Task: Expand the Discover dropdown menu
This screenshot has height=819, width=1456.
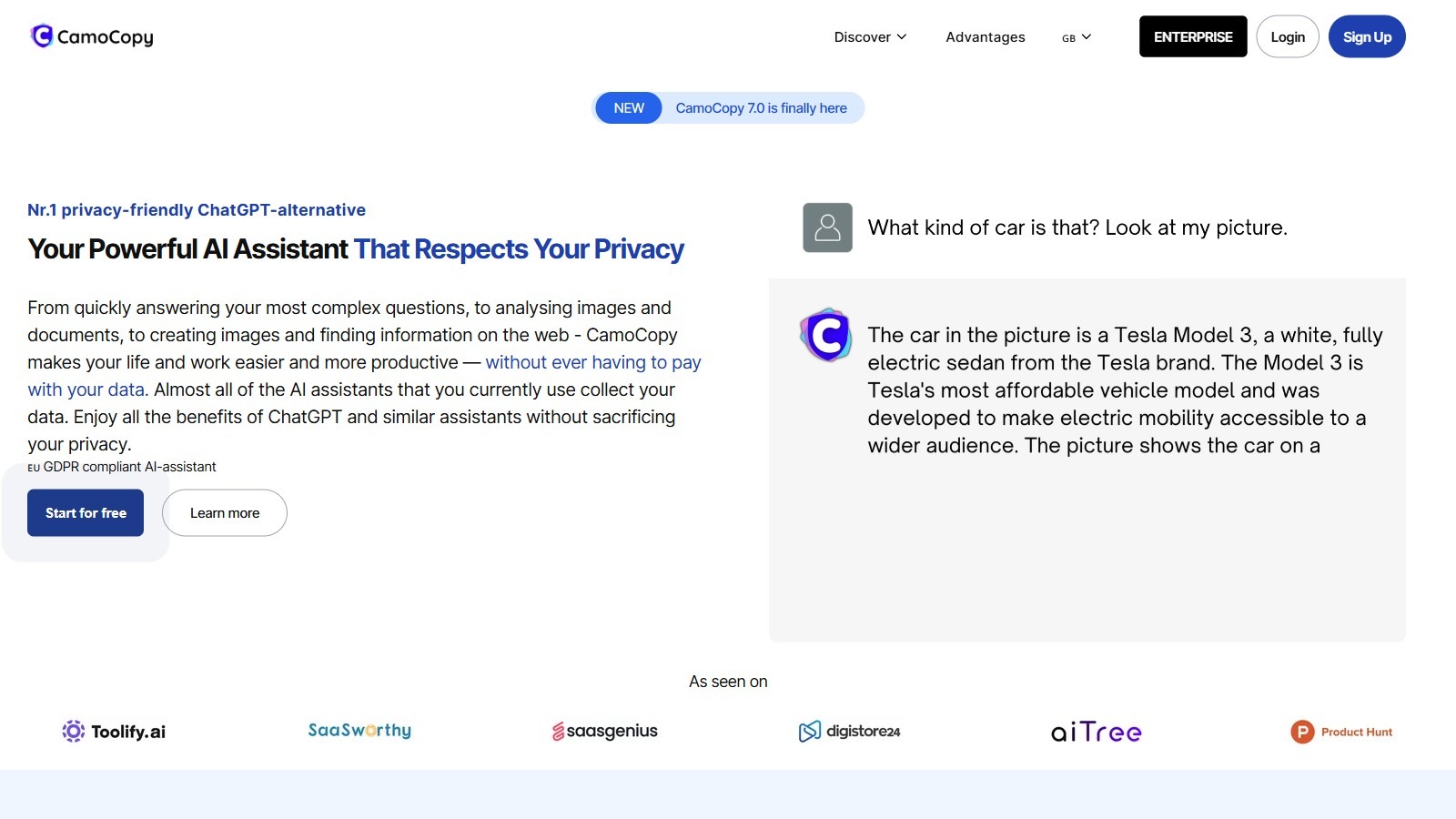Action: click(x=870, y=37)
